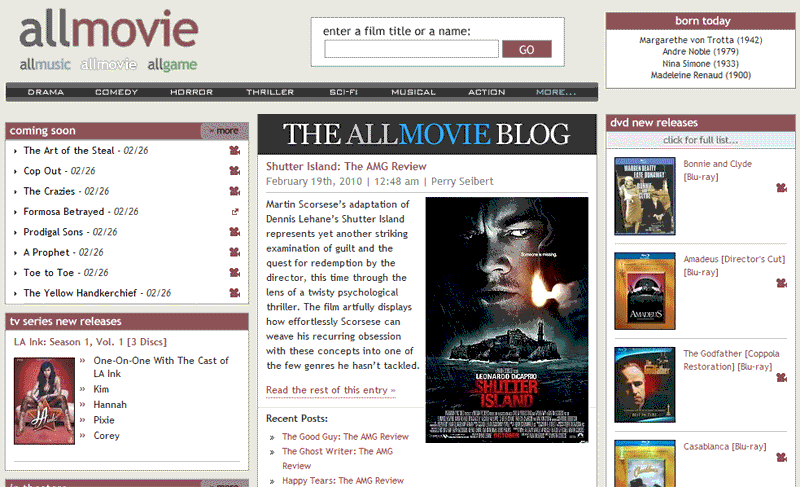Image resolution: width=800 pixels, height=487 pixels.
Task: Click the allmovie link under the logo
Action: click(x=108, y=65)
